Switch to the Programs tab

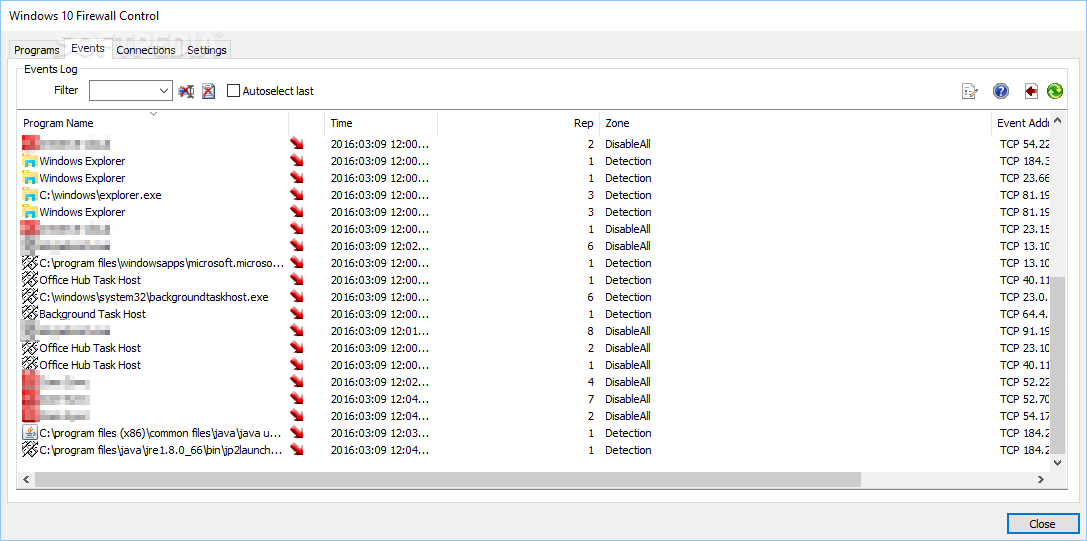(37, 50)
